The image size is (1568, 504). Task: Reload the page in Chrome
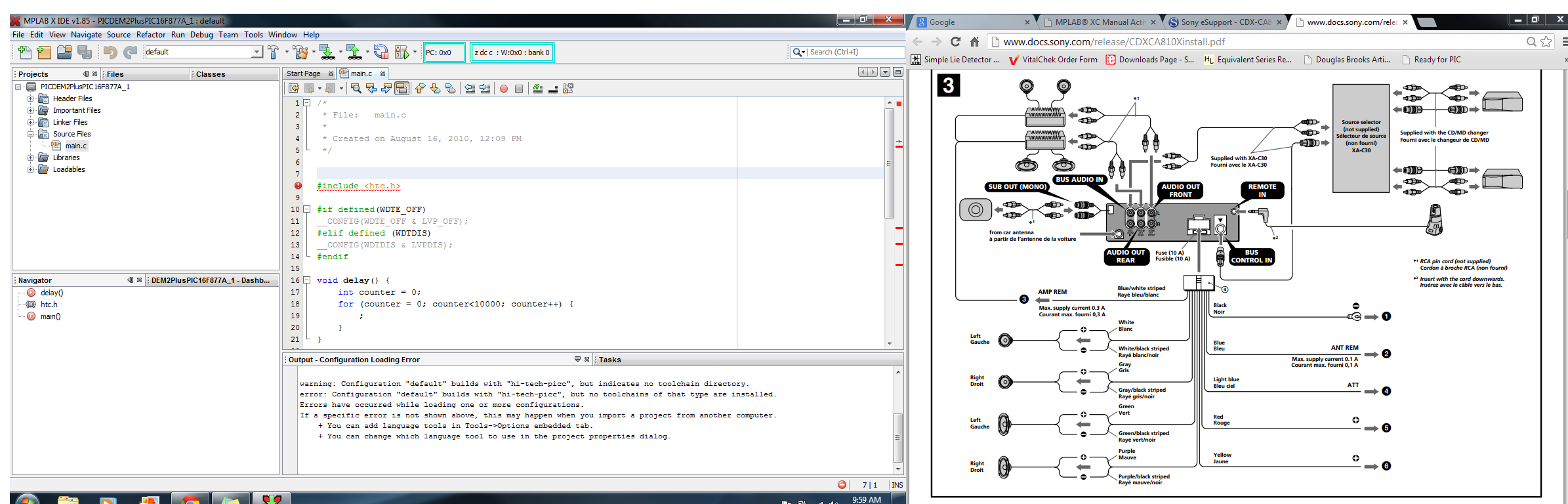click(x=955, y=42)
